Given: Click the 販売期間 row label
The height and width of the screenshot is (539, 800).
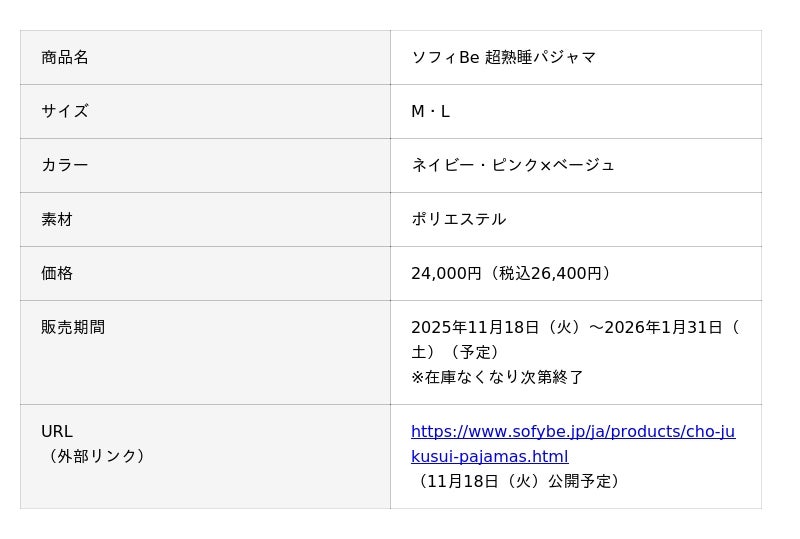Looking at the screenshot, I should (73, 327).
